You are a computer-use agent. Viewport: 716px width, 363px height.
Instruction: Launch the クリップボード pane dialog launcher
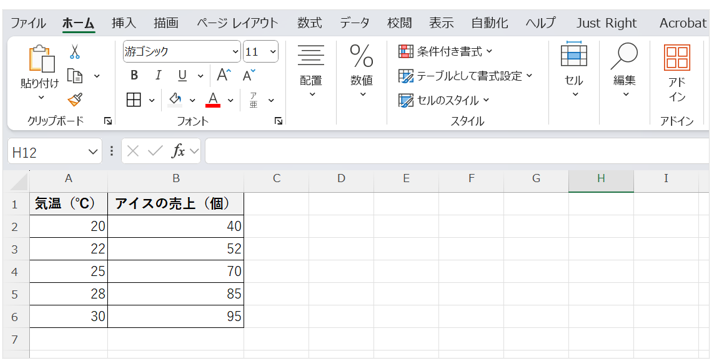pyautogui.click(x=108, y=121)
